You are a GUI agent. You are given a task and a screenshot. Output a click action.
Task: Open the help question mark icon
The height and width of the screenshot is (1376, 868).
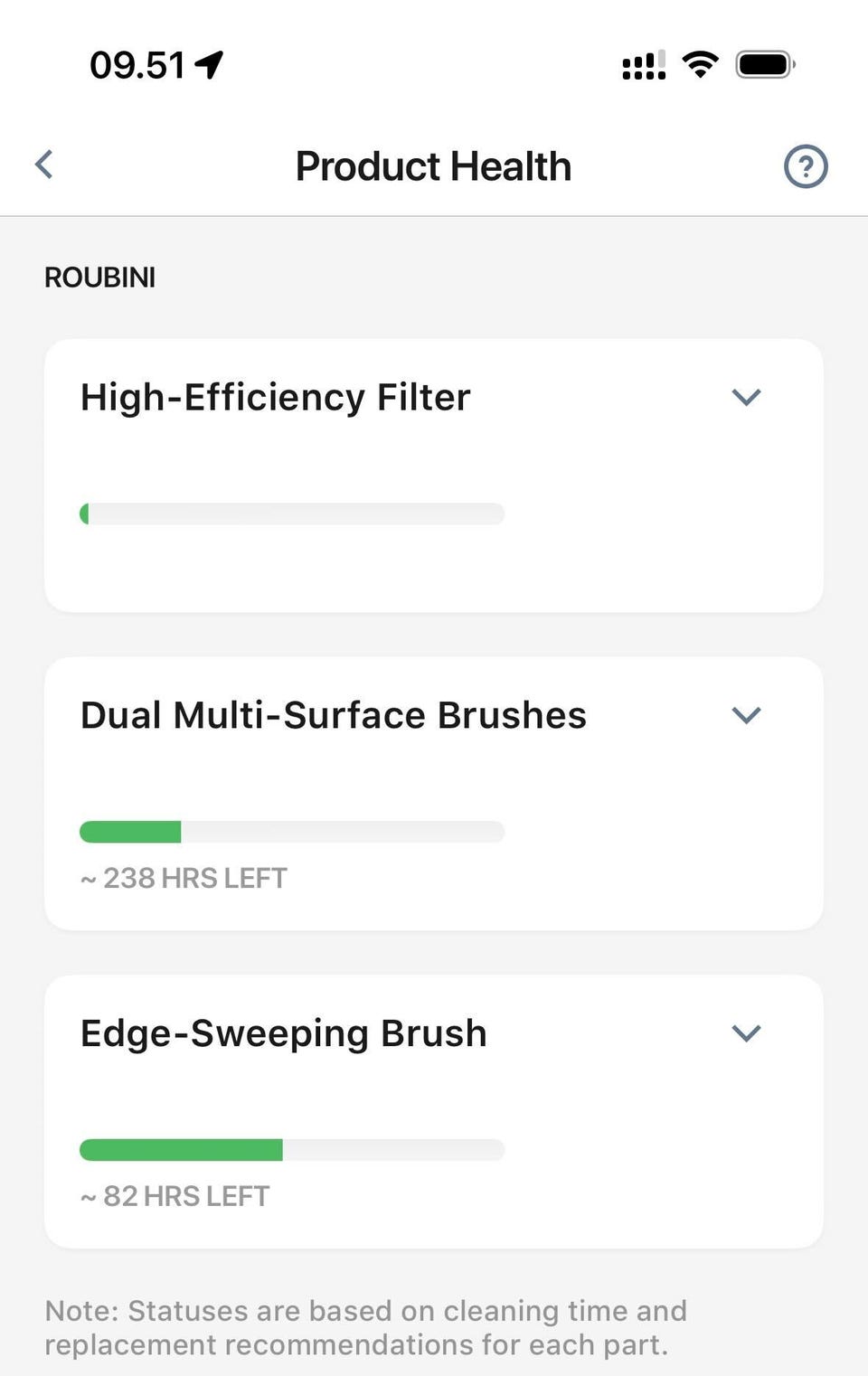point(805,166)
